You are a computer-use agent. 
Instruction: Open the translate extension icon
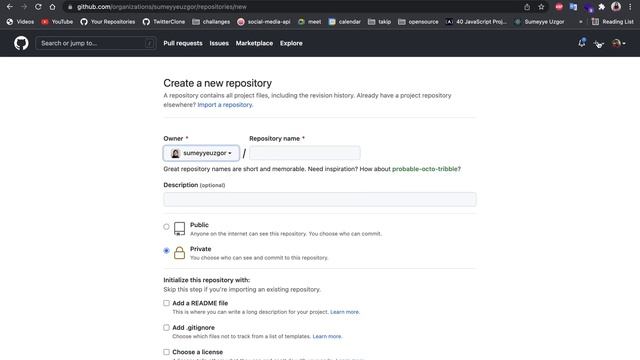573,7
